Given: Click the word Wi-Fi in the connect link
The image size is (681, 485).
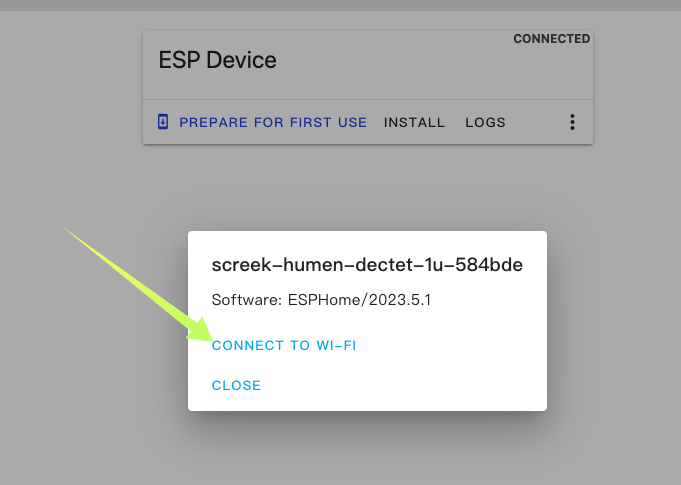Looking at the screenshot, I should coord(336,346).
